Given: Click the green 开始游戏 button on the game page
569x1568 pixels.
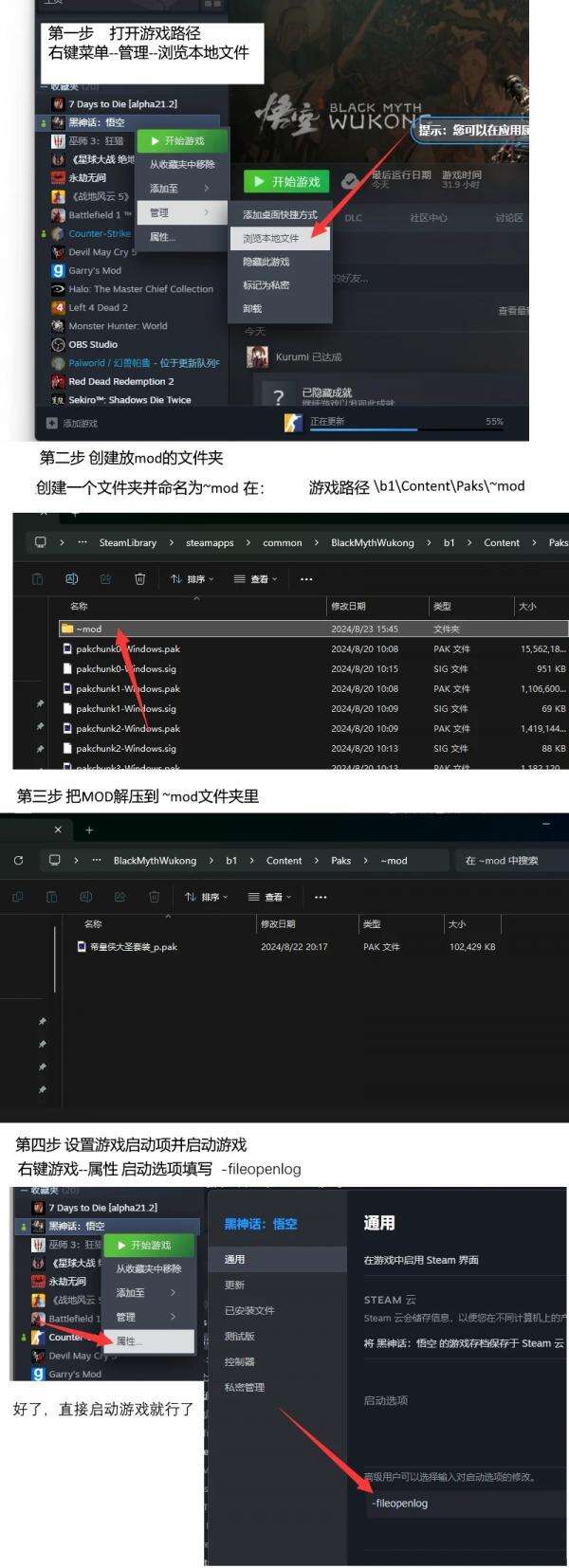Looking at the screenshot, I should tap(286, 181).
